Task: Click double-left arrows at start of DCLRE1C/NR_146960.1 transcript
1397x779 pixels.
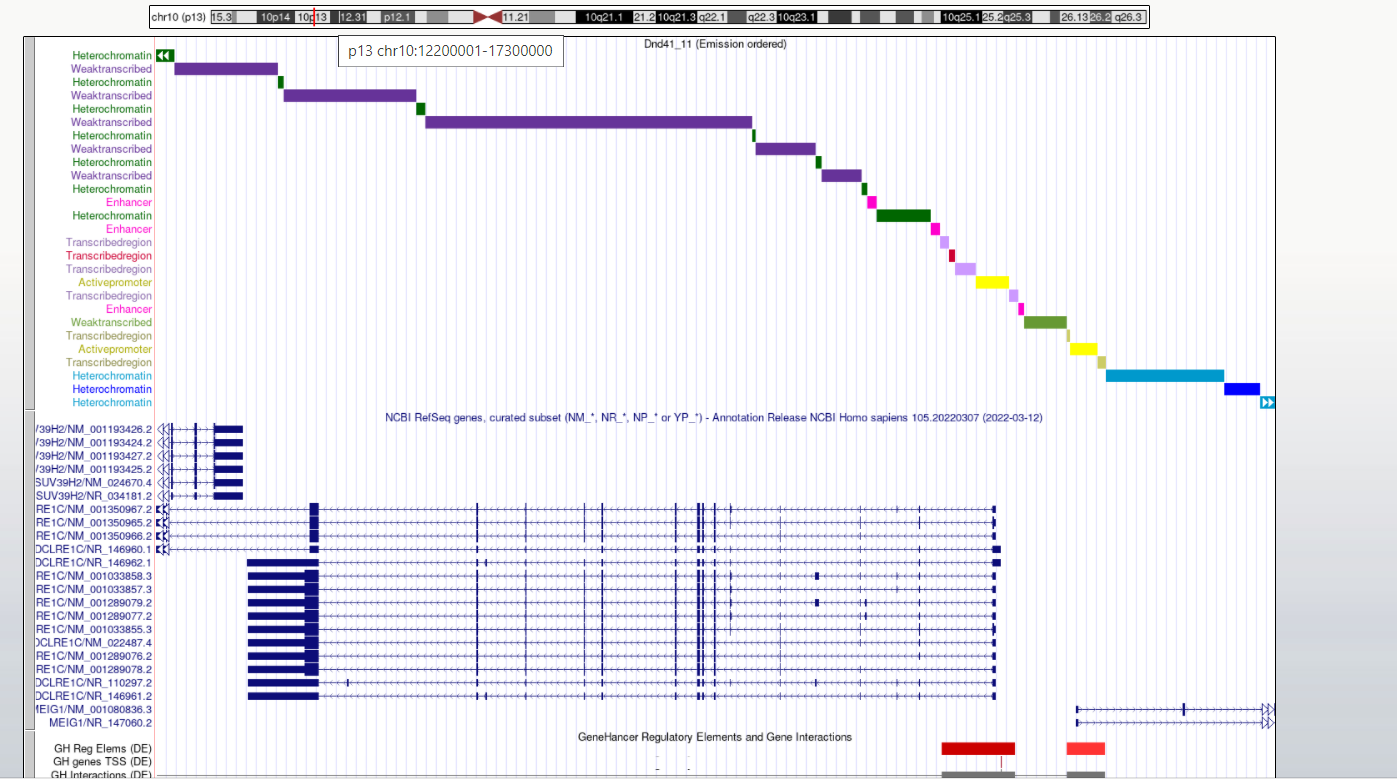Action: point(163,549)
